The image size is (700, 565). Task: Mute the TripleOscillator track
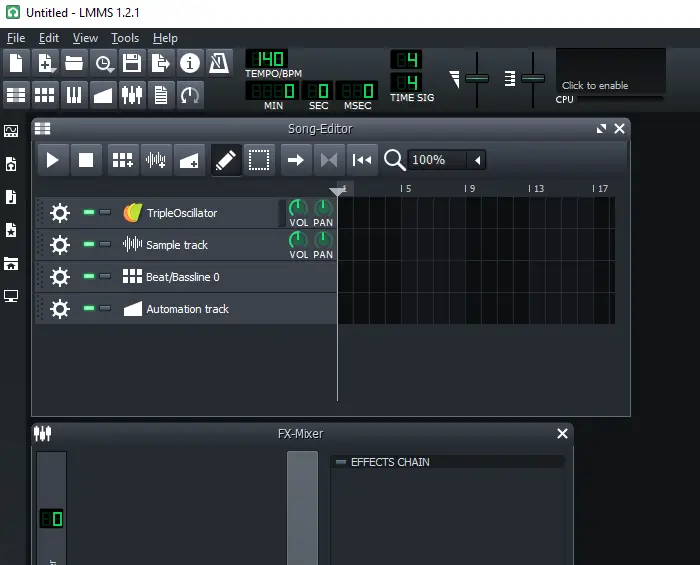tap(89, 213)
